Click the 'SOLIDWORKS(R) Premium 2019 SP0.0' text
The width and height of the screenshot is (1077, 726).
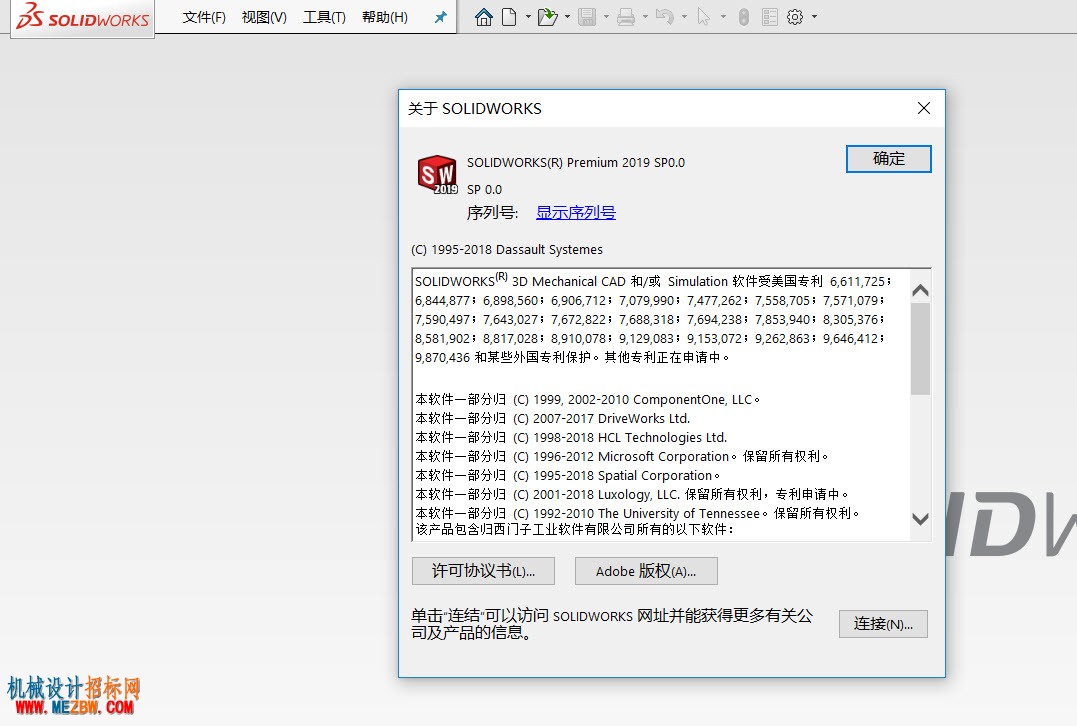576,163
